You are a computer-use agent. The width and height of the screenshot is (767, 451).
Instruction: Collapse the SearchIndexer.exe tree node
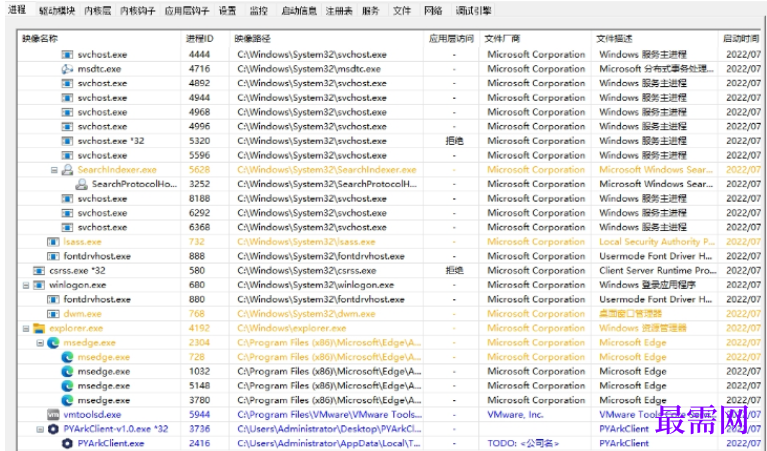pyautogui.click(x=54, y=170)
